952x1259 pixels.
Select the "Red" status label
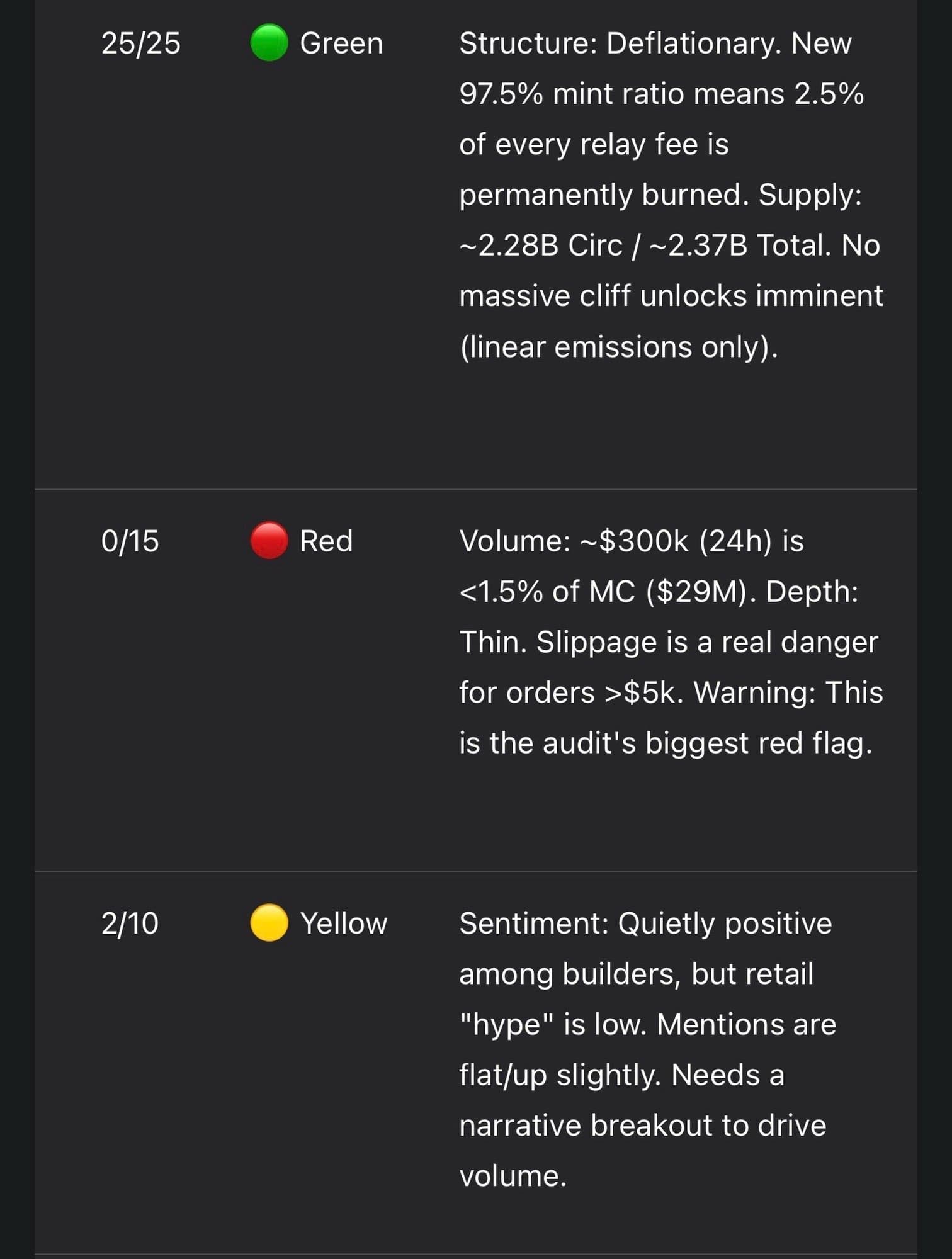tap(326, 541)
